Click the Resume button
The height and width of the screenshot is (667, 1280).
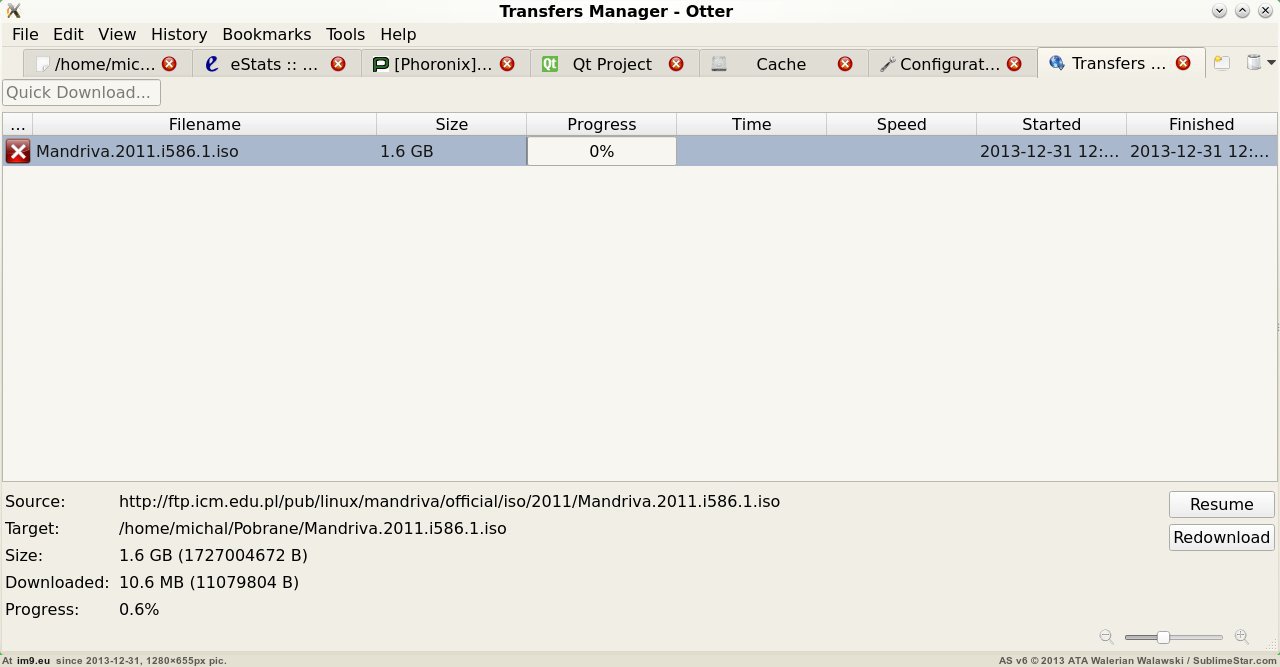point(1221,504)
